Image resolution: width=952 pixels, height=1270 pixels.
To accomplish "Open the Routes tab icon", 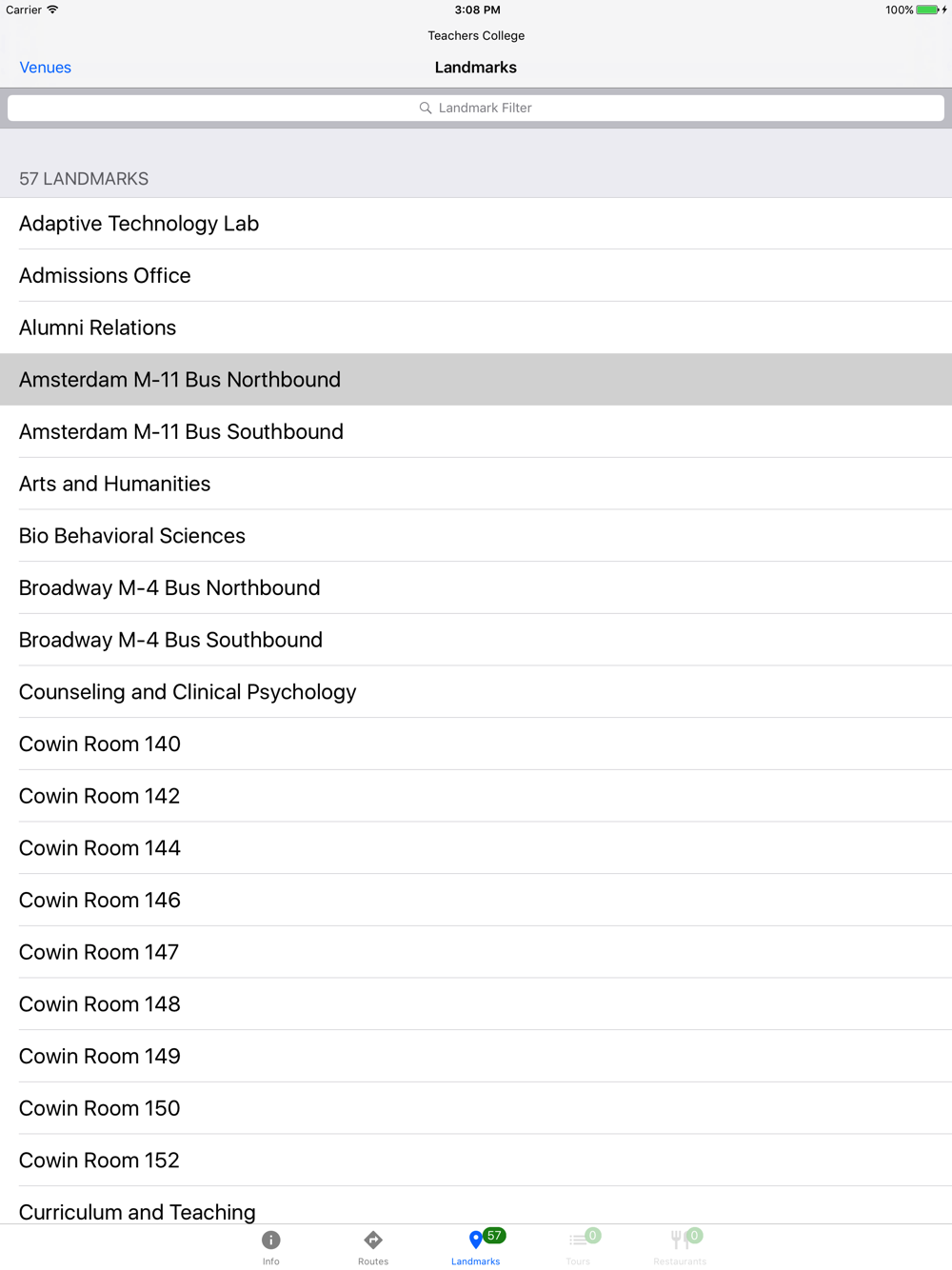I will (x=373, y=1240).
